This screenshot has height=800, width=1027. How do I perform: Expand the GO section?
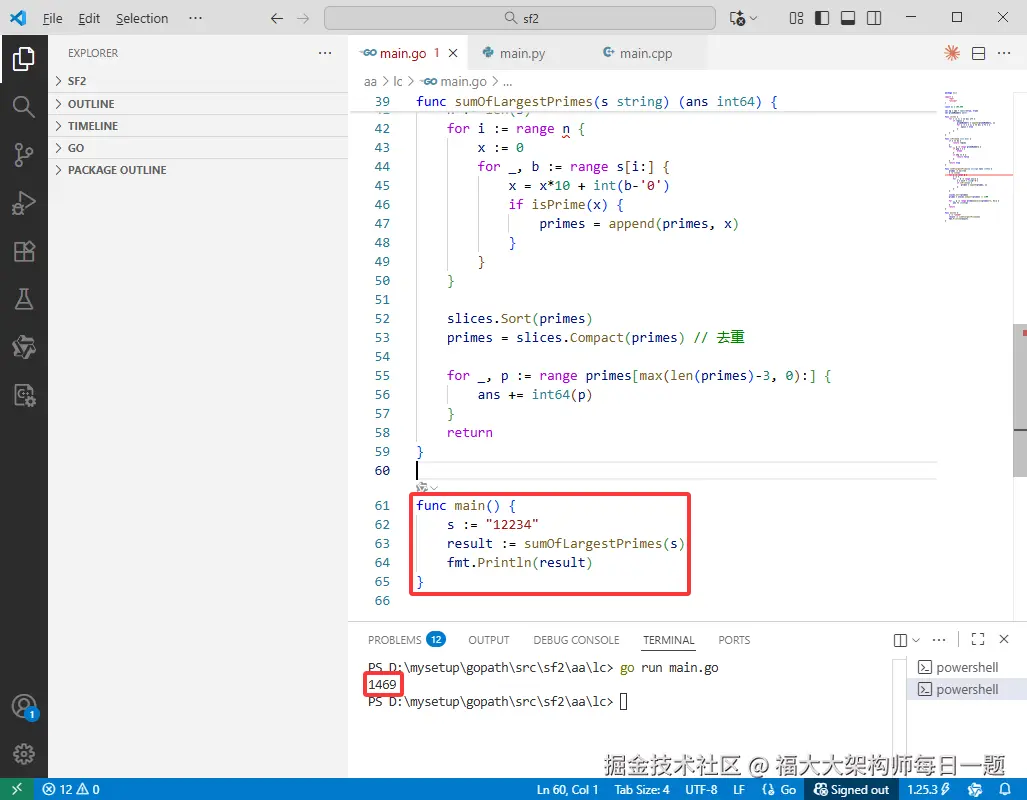click(x=198, y=148)
